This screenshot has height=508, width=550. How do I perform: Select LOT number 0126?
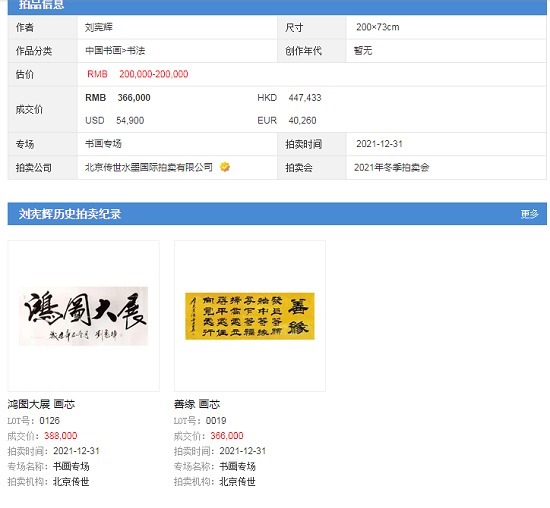point(49,420)
